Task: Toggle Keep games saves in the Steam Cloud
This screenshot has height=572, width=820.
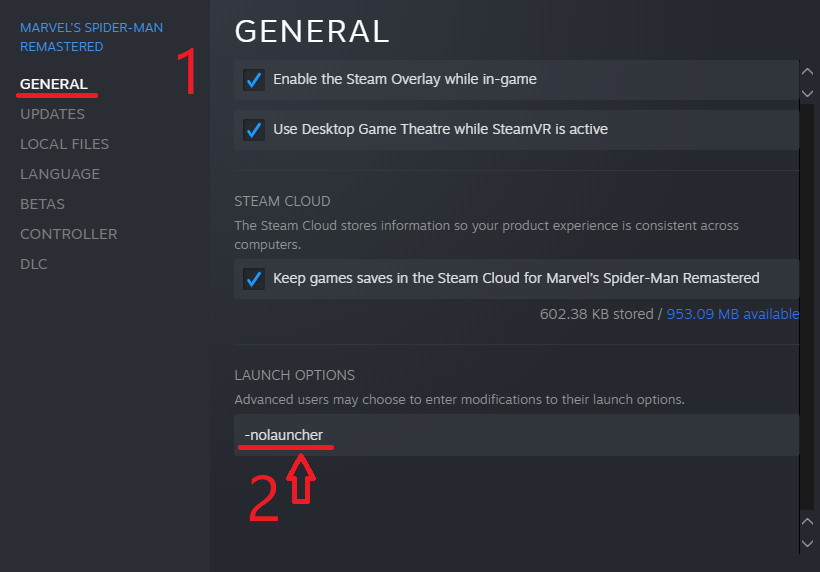Action: click(254, 279)
